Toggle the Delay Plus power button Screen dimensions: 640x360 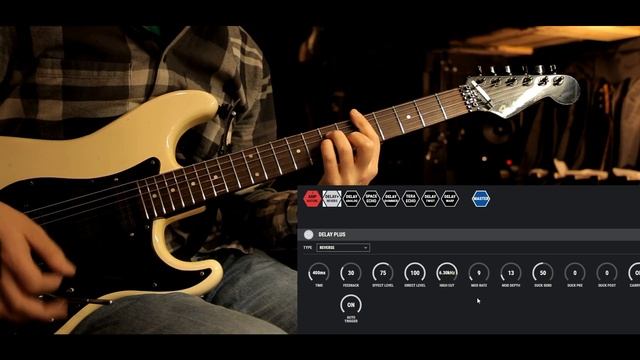309,234
